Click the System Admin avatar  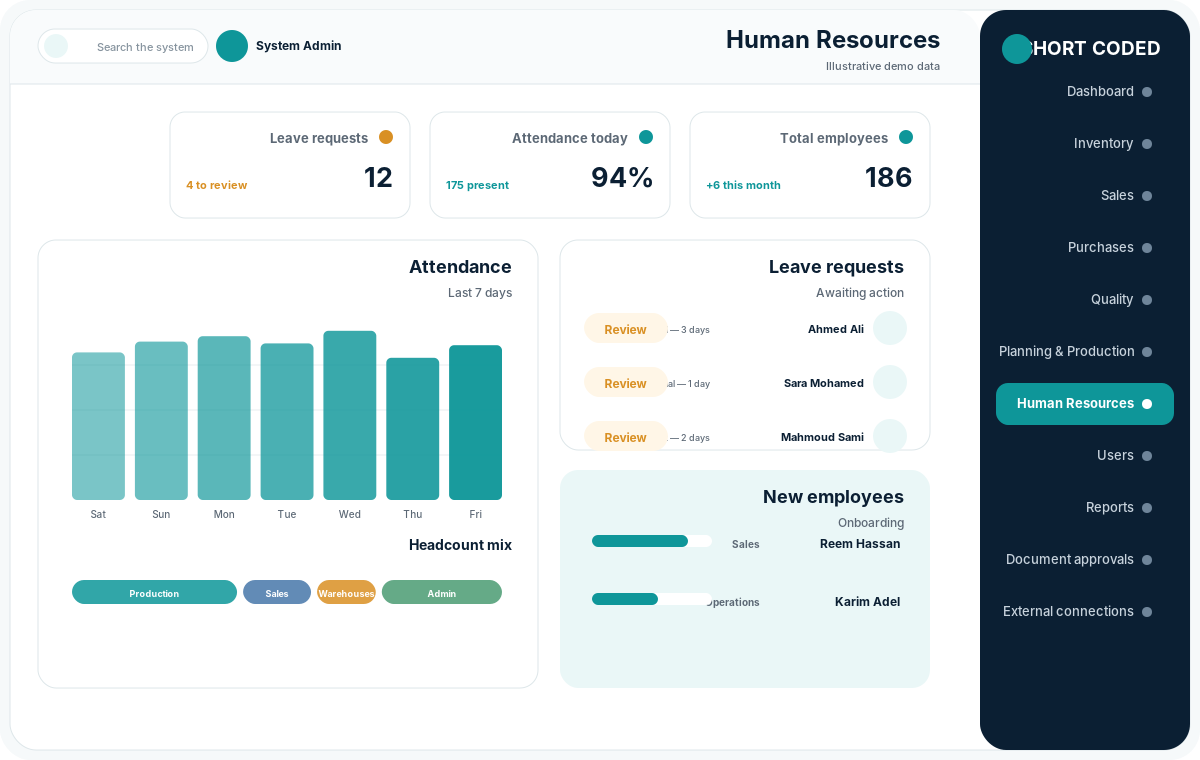(232, 46)
